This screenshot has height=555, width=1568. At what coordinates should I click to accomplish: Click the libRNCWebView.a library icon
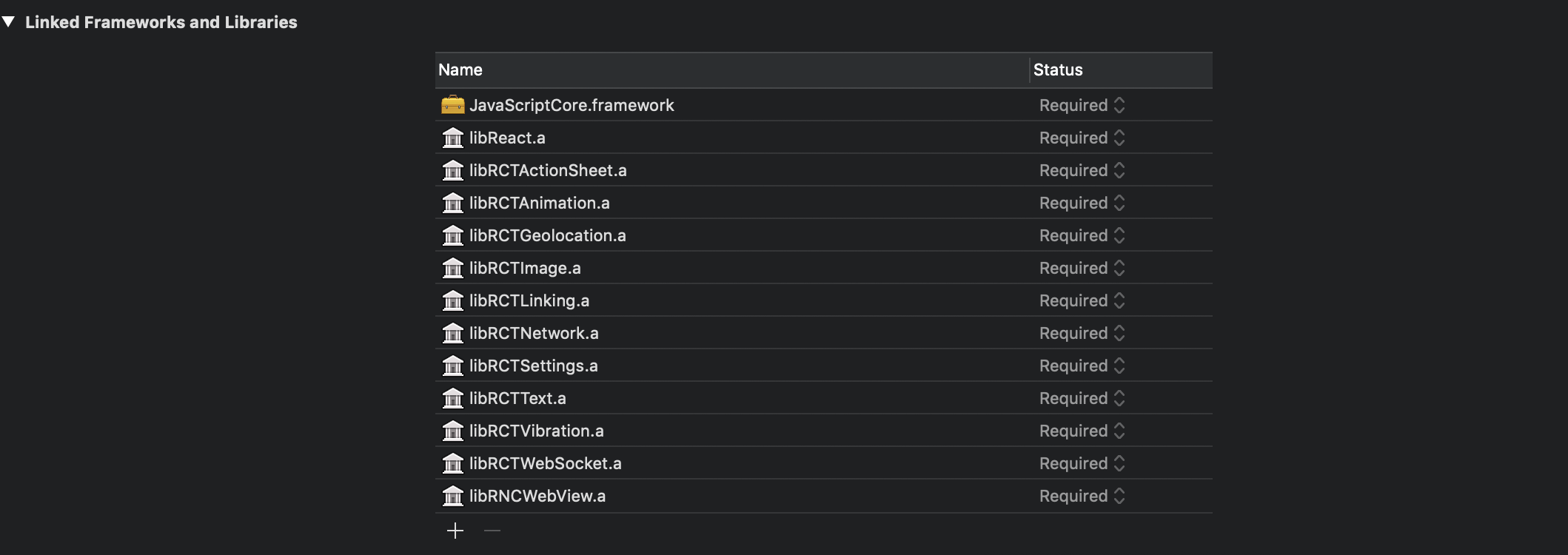452,496
